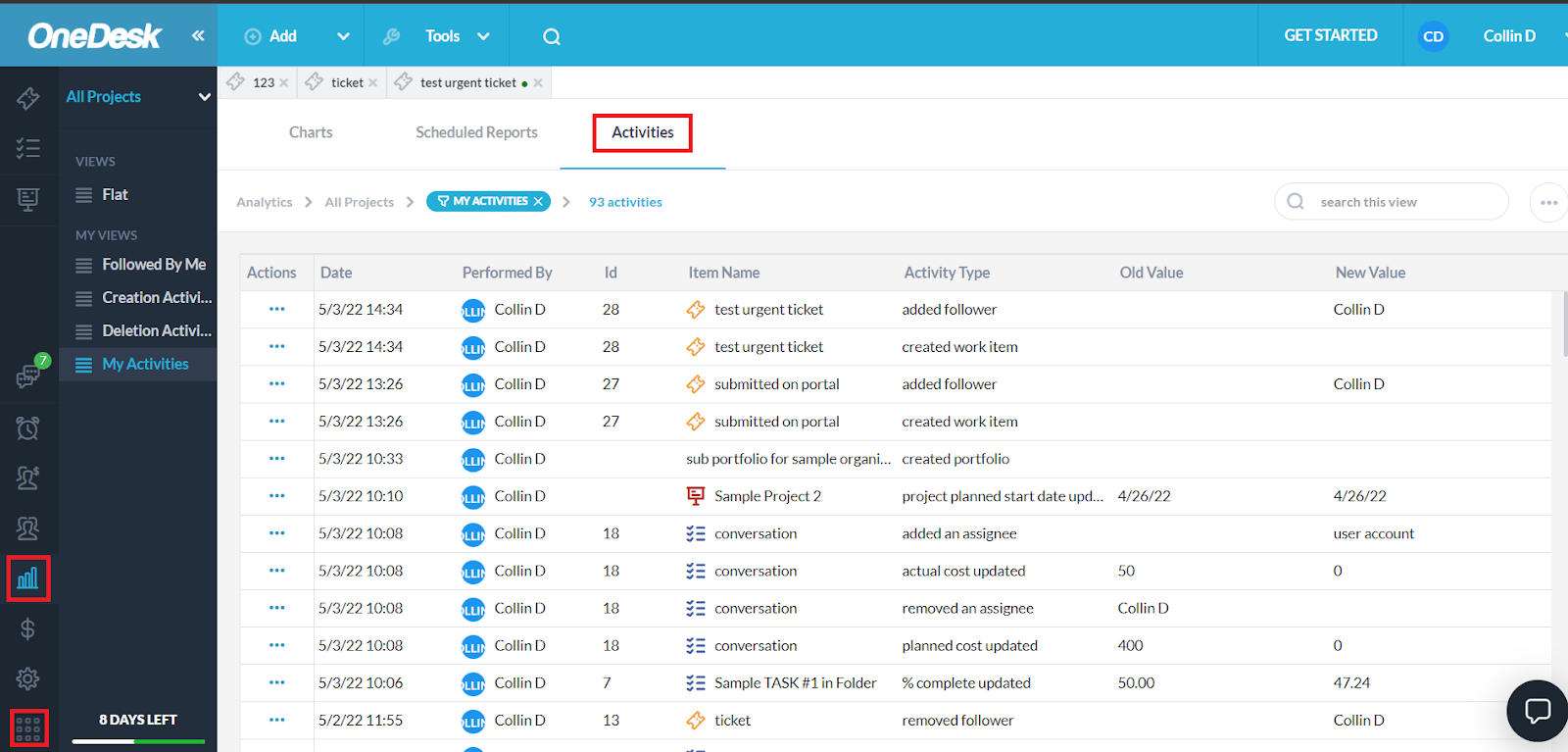
Task: Expand the Add dropdown arrow
Action: (343, 36)
